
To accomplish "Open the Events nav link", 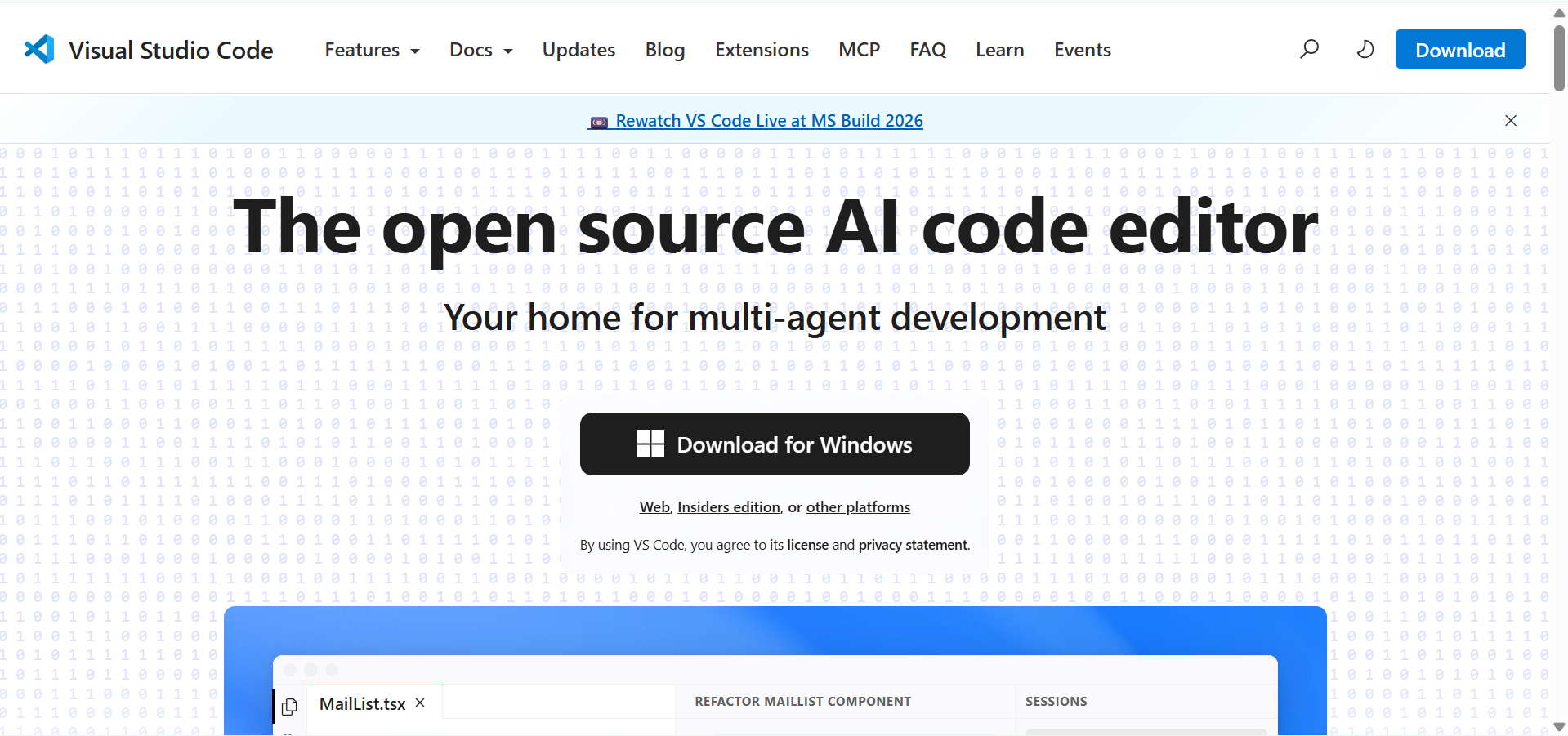I will click(x=1082, y=50).
